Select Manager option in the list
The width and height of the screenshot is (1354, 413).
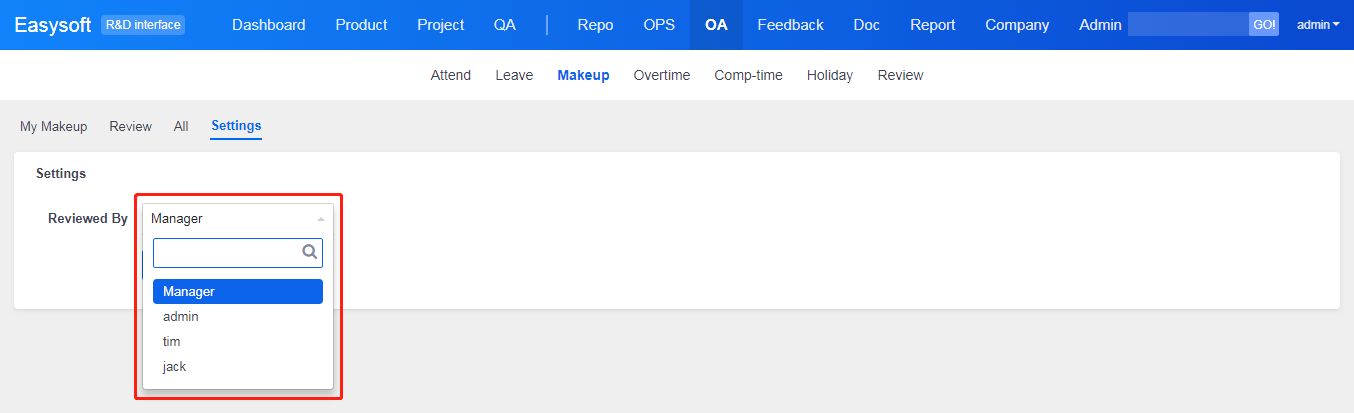238,291
